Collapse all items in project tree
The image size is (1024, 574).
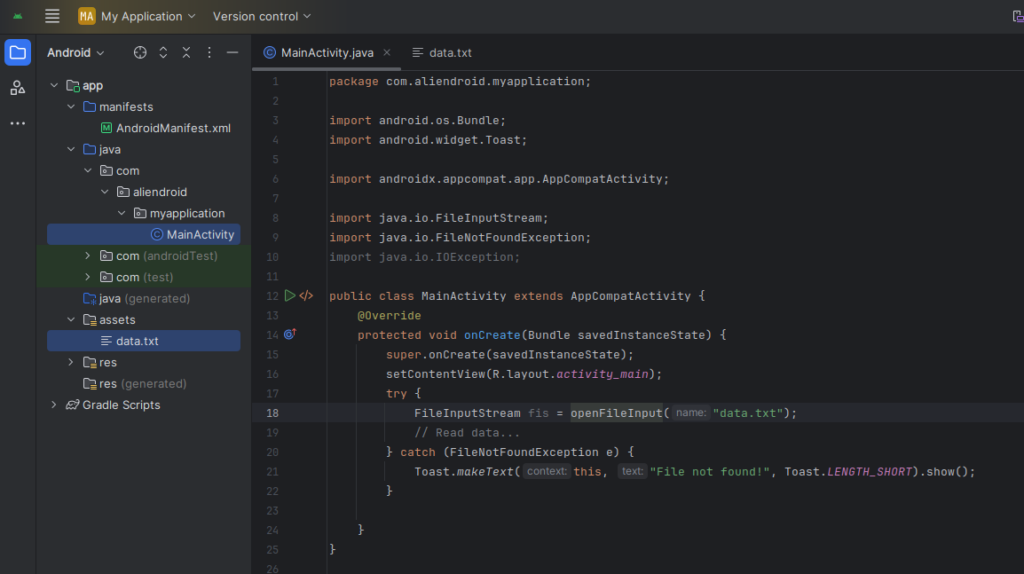[186, 53]
